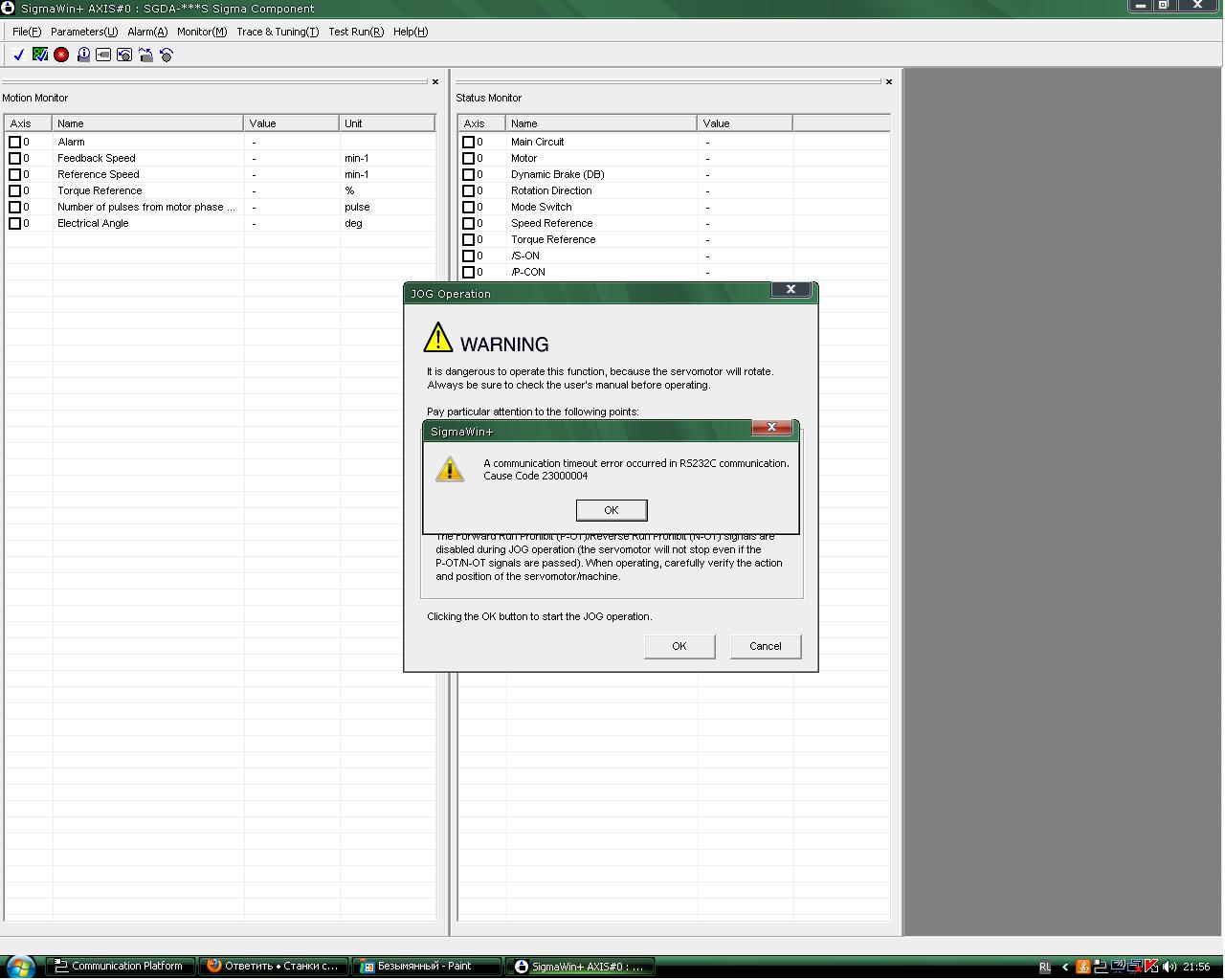Close the JOG Operation dialog window
The width and height of the screenshot is (1225, 980).
(791, 289)
